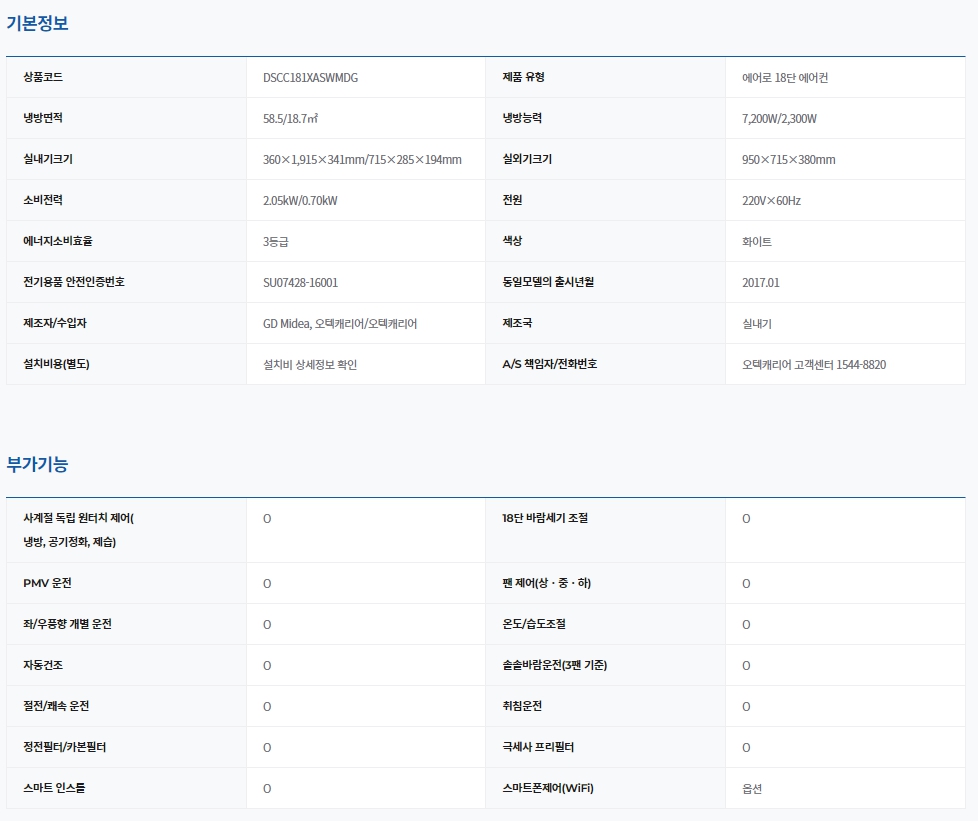Viewport: 978px width, 821px height.
Task: Click the 스마트폰제어(WiFi) 옵션 value
Action: (752, 789)
